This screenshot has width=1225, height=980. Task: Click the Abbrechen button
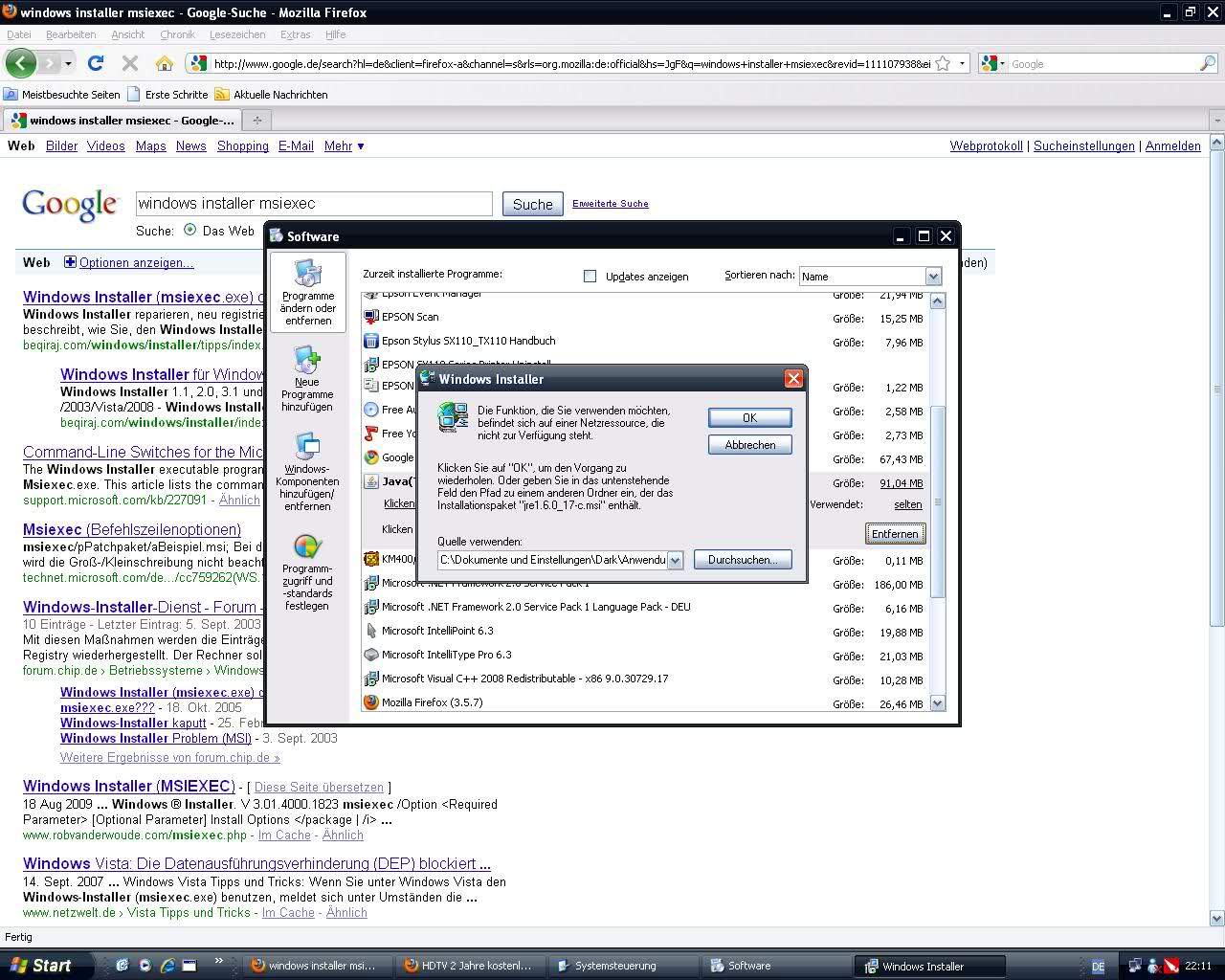coord(749,444)
